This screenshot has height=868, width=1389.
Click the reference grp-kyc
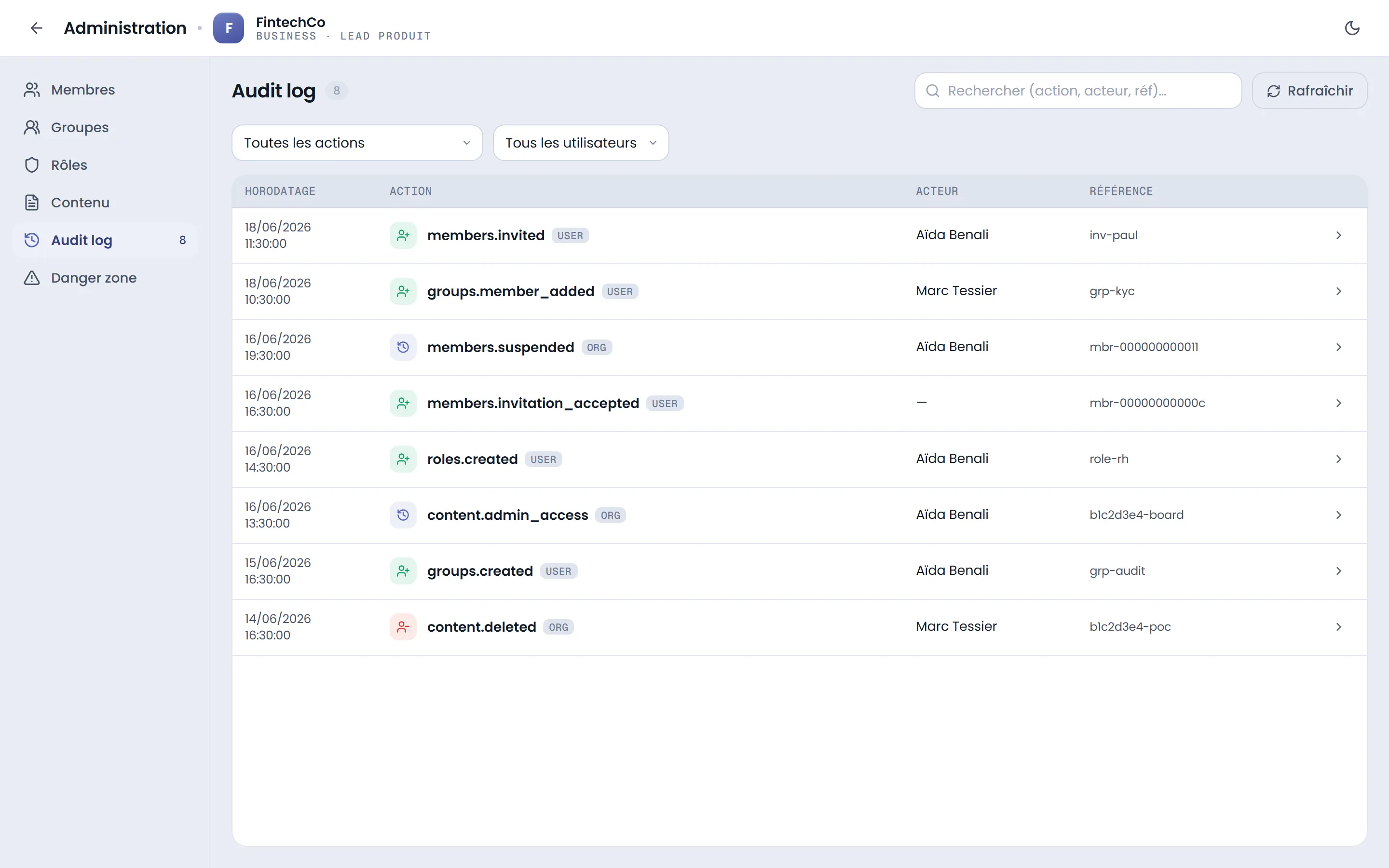pos(1112,291)
